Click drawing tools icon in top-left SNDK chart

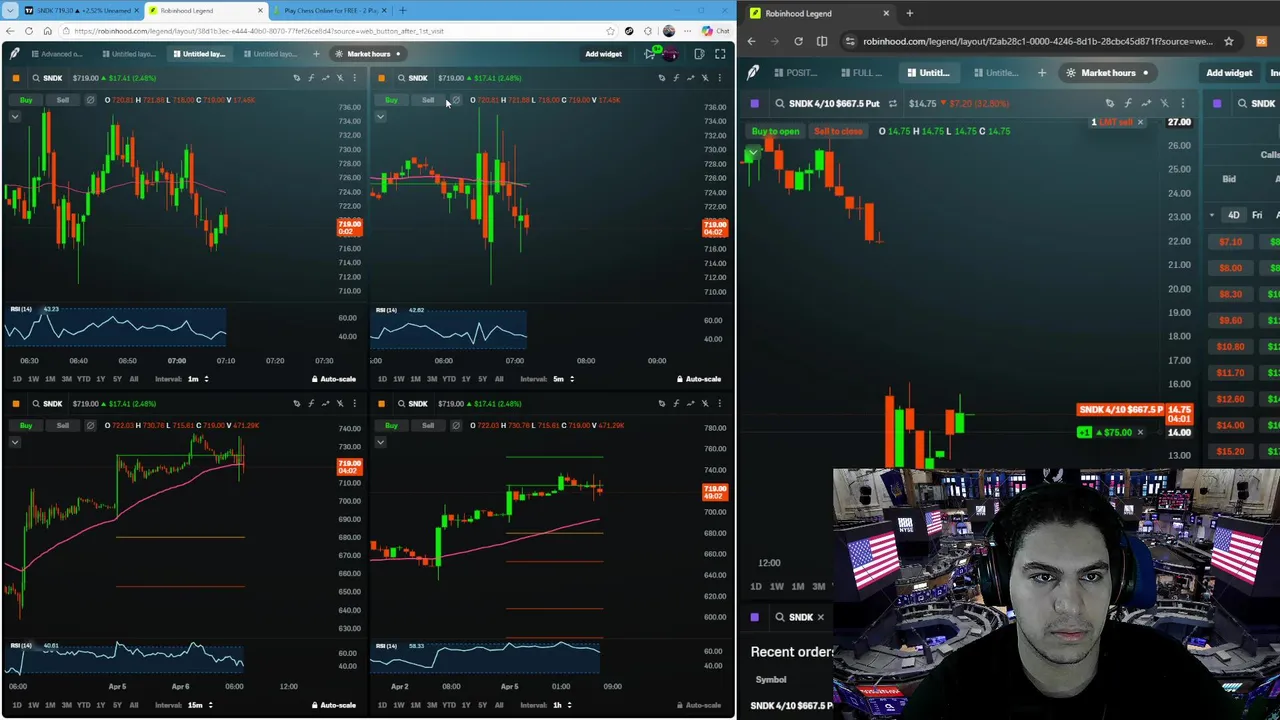(296, 78)
